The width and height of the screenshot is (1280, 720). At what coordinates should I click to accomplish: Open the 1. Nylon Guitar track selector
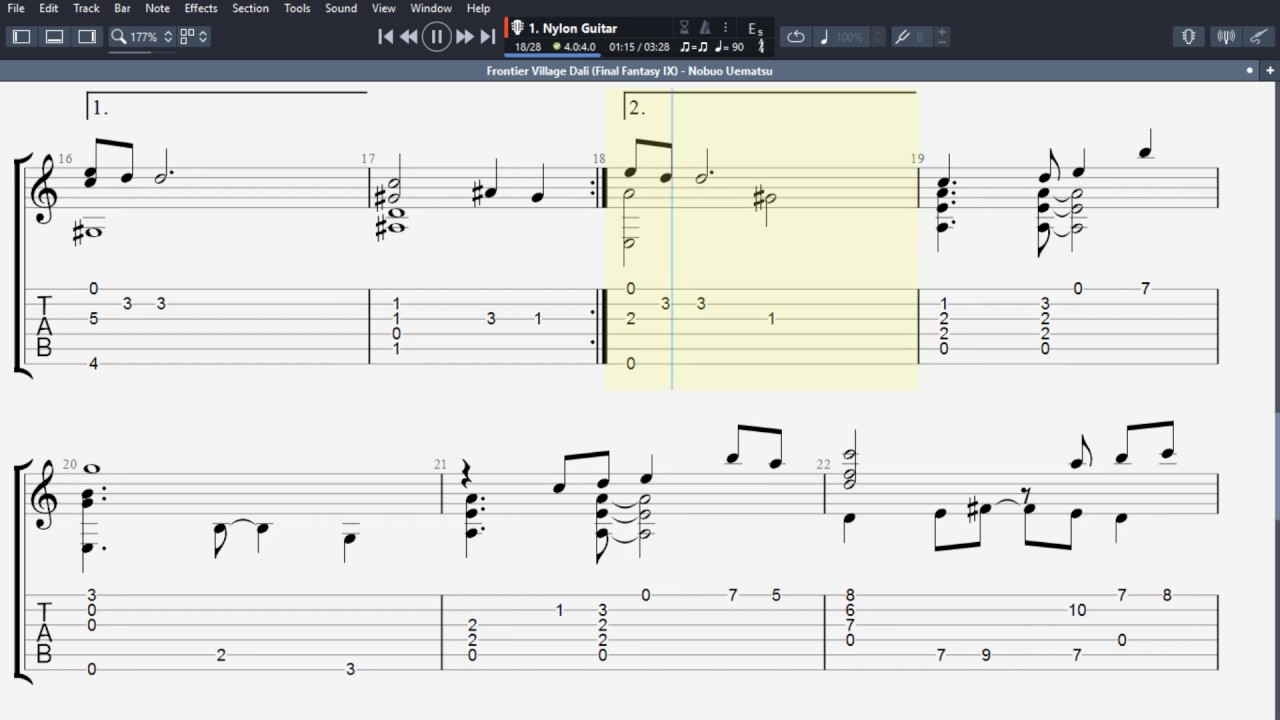573,28
